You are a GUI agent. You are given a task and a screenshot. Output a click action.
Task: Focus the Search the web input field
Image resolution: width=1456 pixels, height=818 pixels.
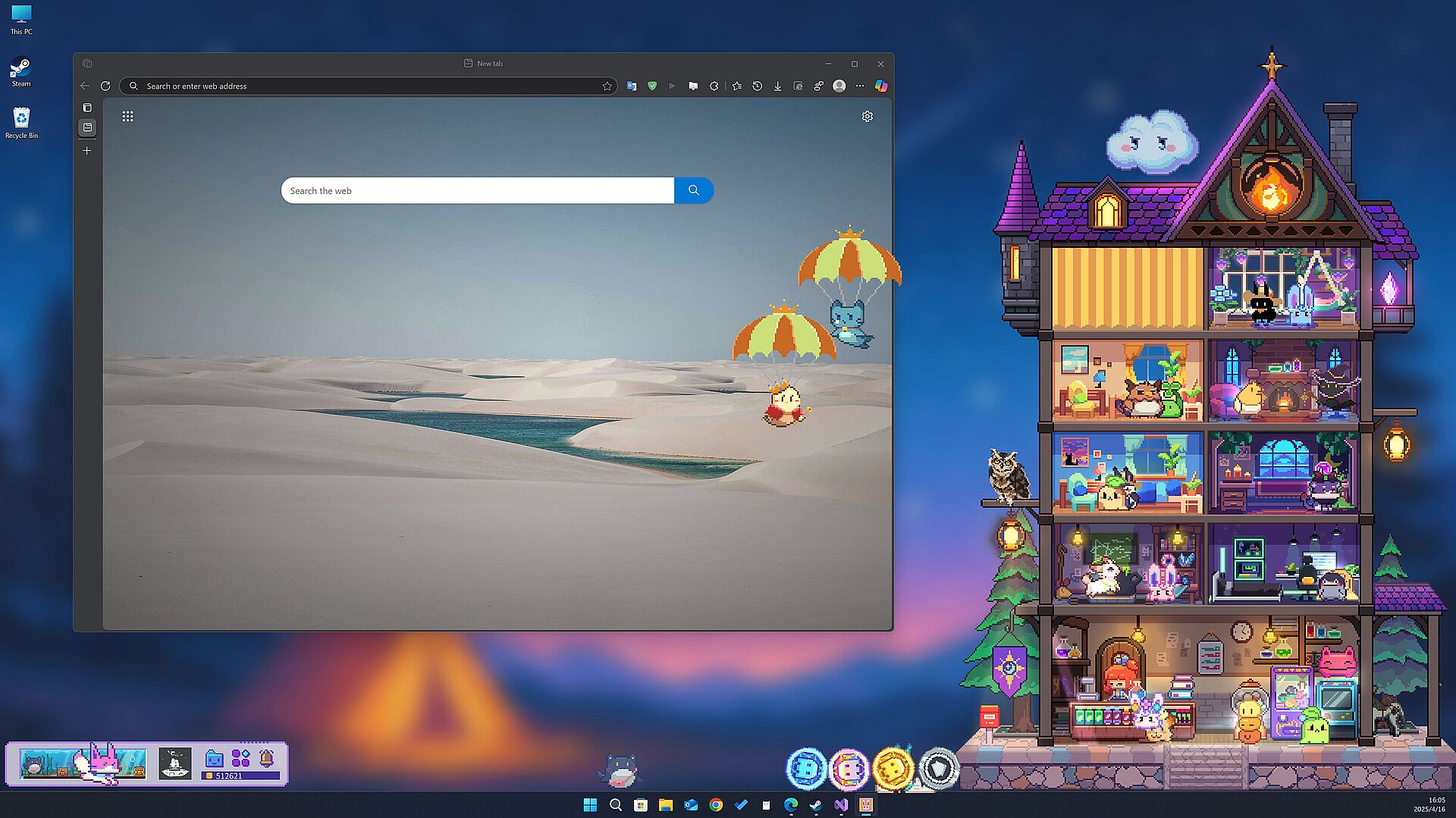tap(477, 190)
